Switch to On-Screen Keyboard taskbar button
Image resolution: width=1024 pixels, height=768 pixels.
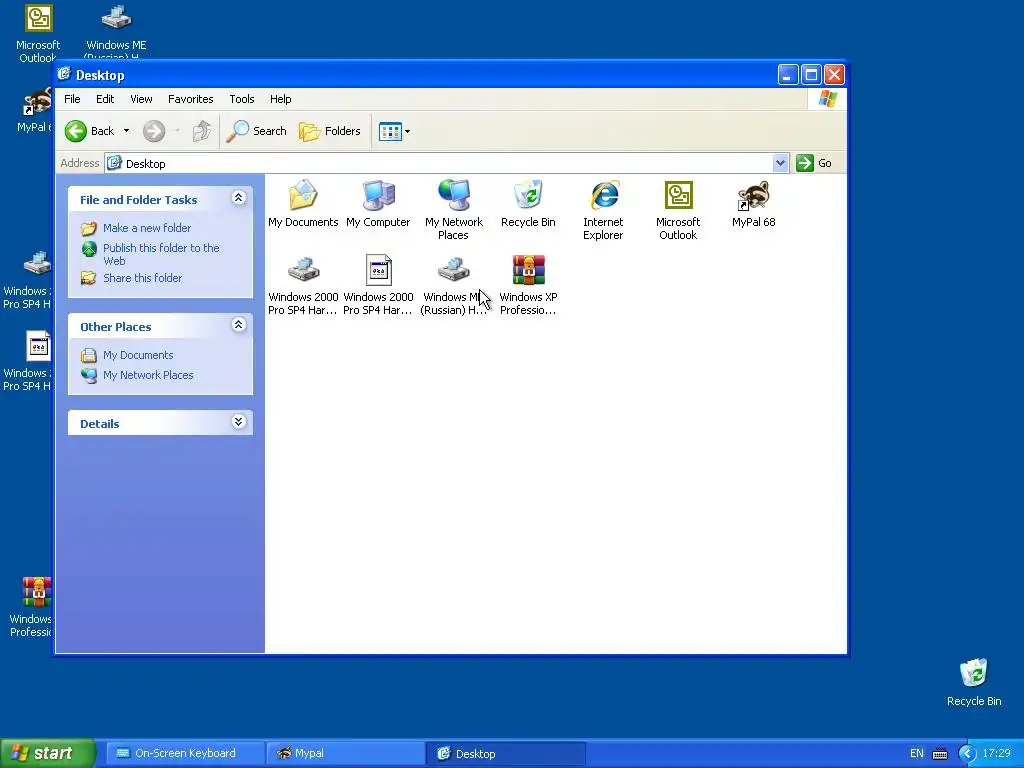click(x=185, y=754)
